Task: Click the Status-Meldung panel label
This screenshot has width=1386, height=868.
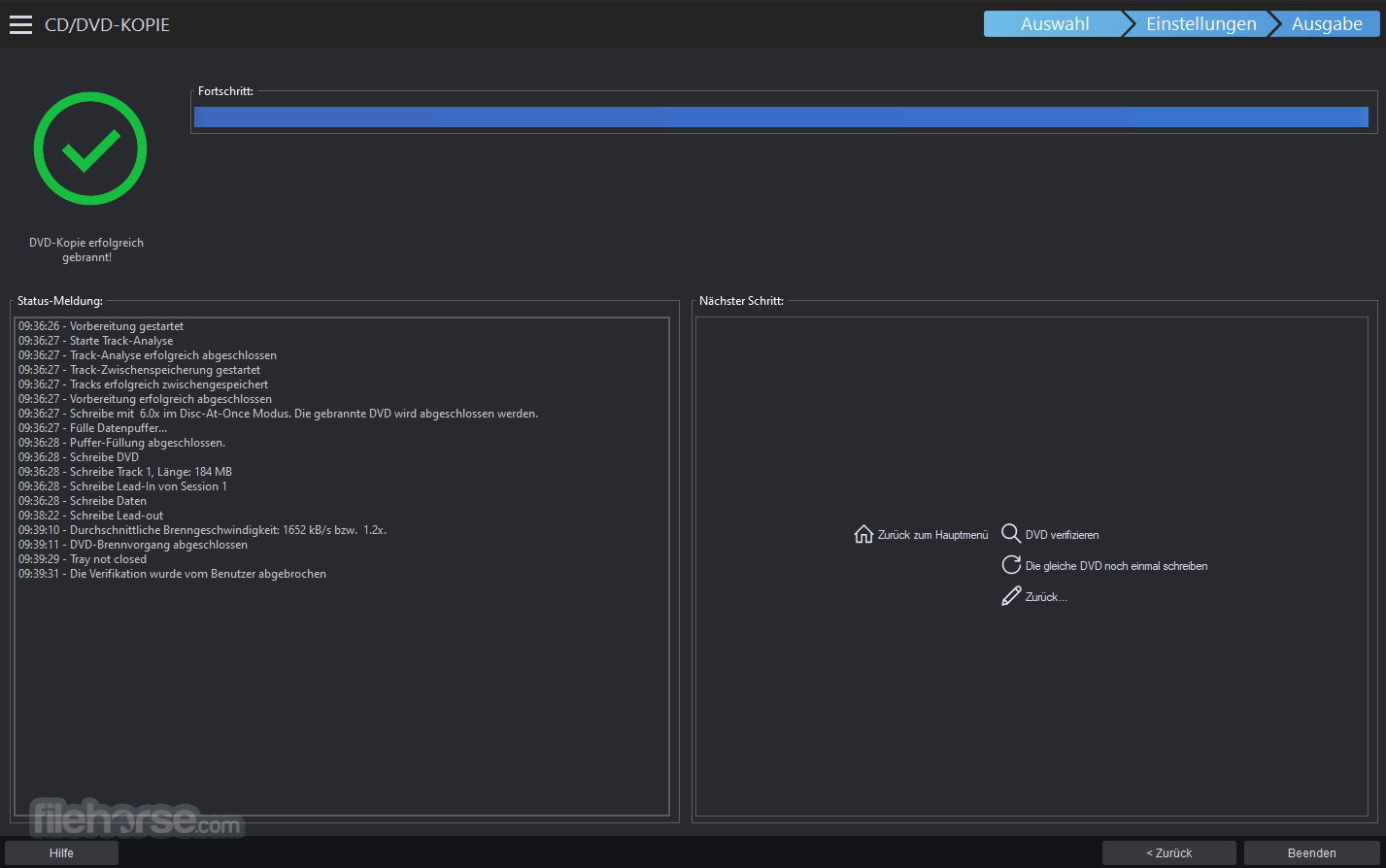Action: [x=60, y=301]
